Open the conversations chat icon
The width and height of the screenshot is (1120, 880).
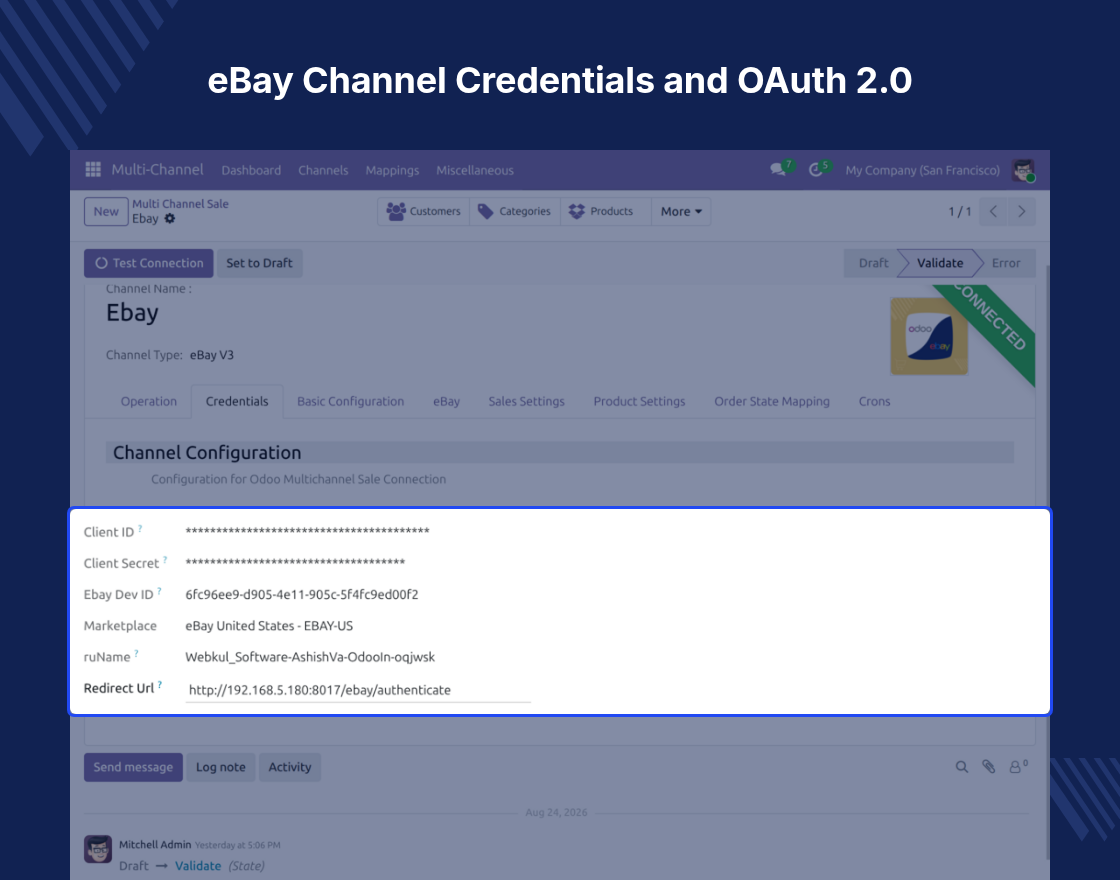click(778, 169)
